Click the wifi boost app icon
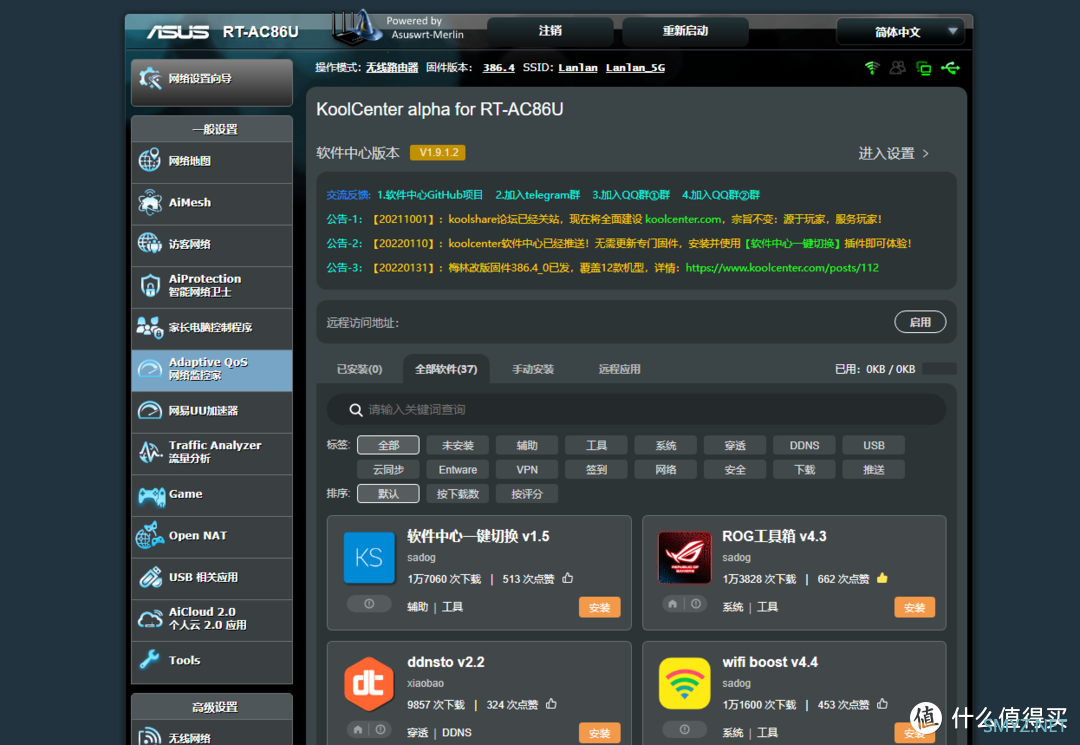1080x745 pixels. click(x=684, y=683)
